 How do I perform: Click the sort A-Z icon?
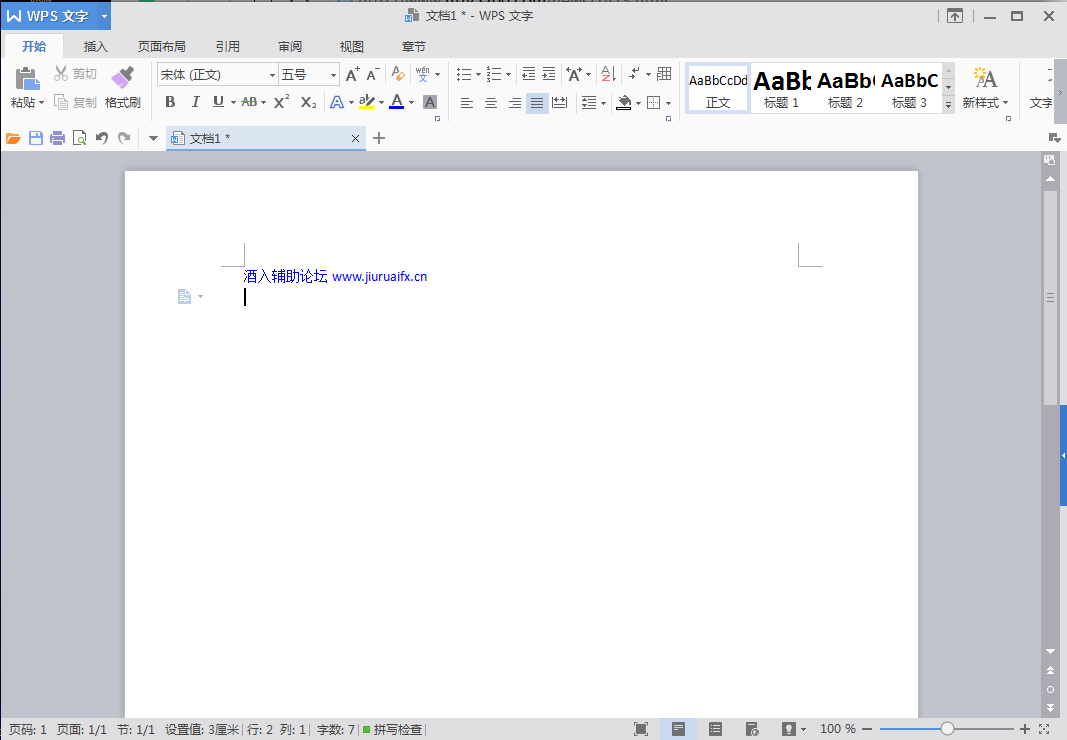[x=609, y=74]
